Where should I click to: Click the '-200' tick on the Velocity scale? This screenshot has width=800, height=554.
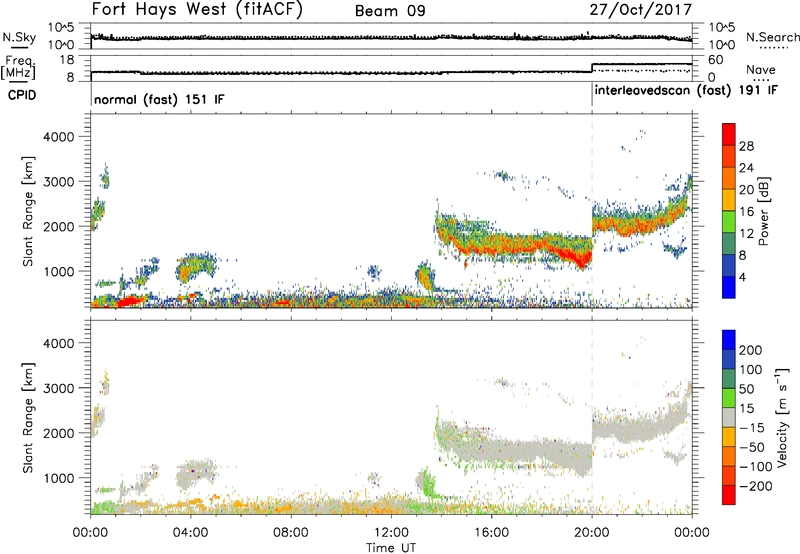point(755,486)
